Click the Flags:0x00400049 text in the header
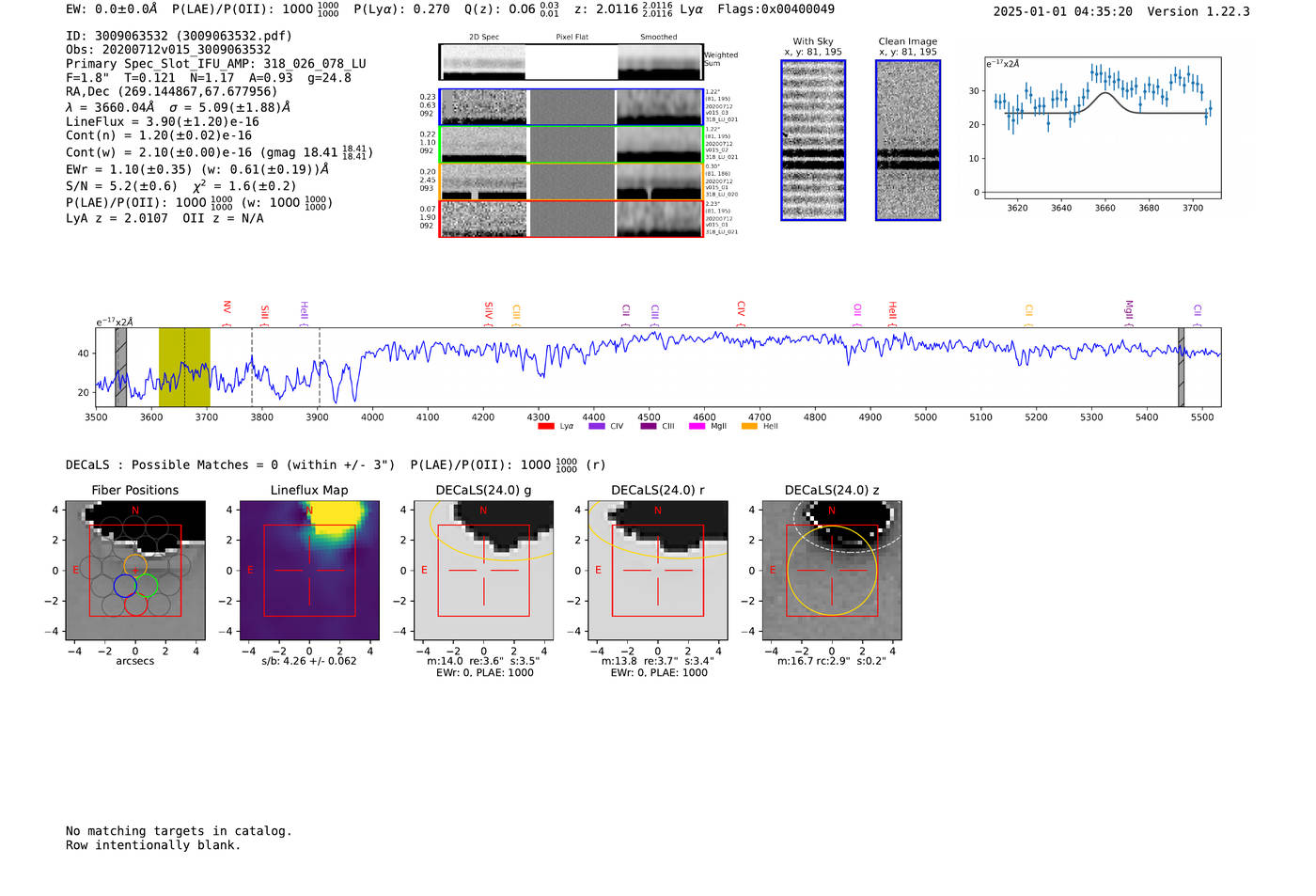1316x896 pixels. click(x=775, y=9)
